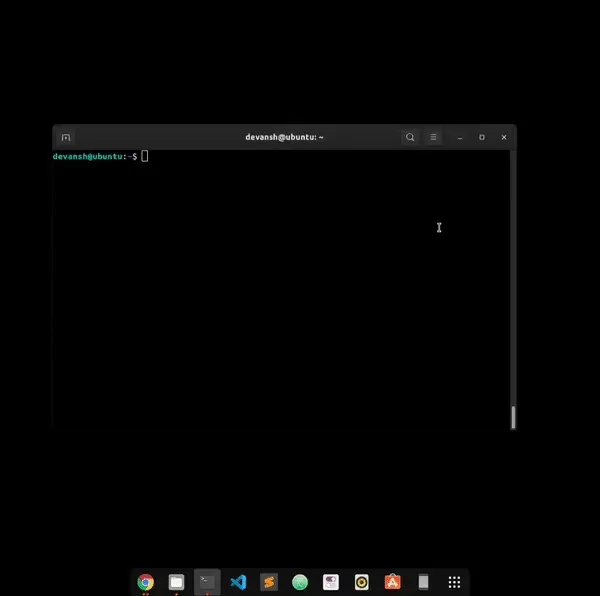Viewport: 600px width, 596px height.
Task: Launch Visual Studio Code from dock
Action: click(238, 582)
